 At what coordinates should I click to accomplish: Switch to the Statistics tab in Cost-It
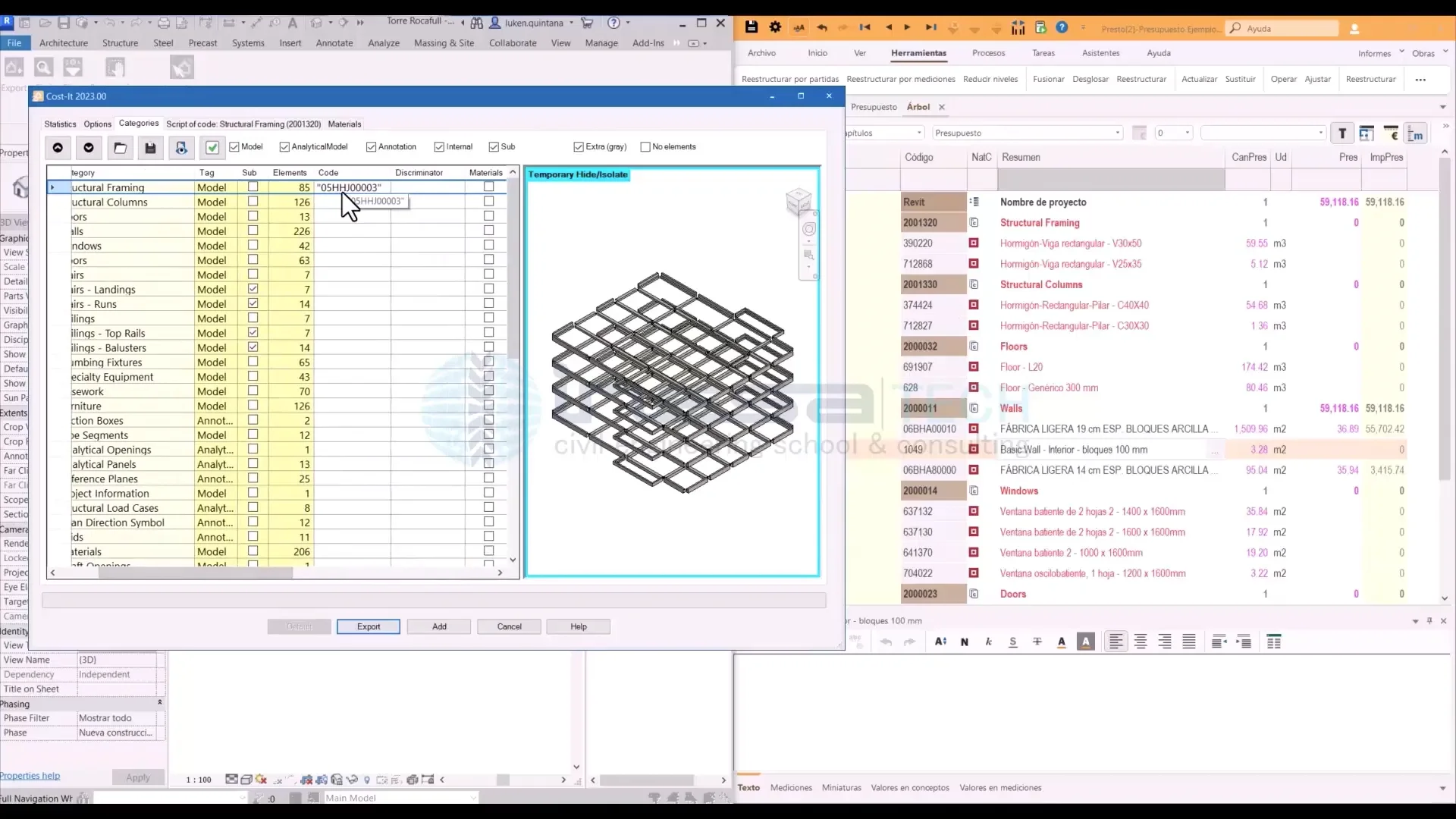click(60, 124)
